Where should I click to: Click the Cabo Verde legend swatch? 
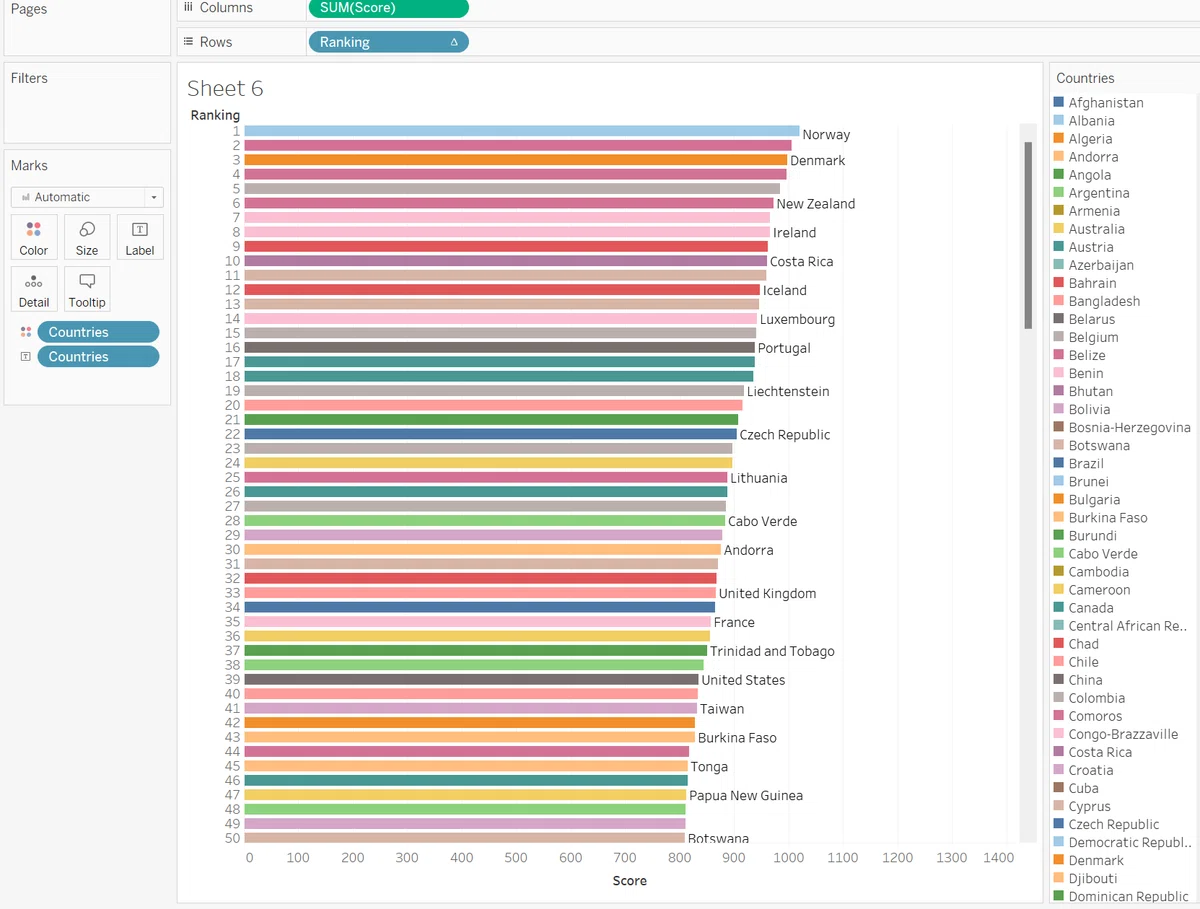[x=1058, y=553]
